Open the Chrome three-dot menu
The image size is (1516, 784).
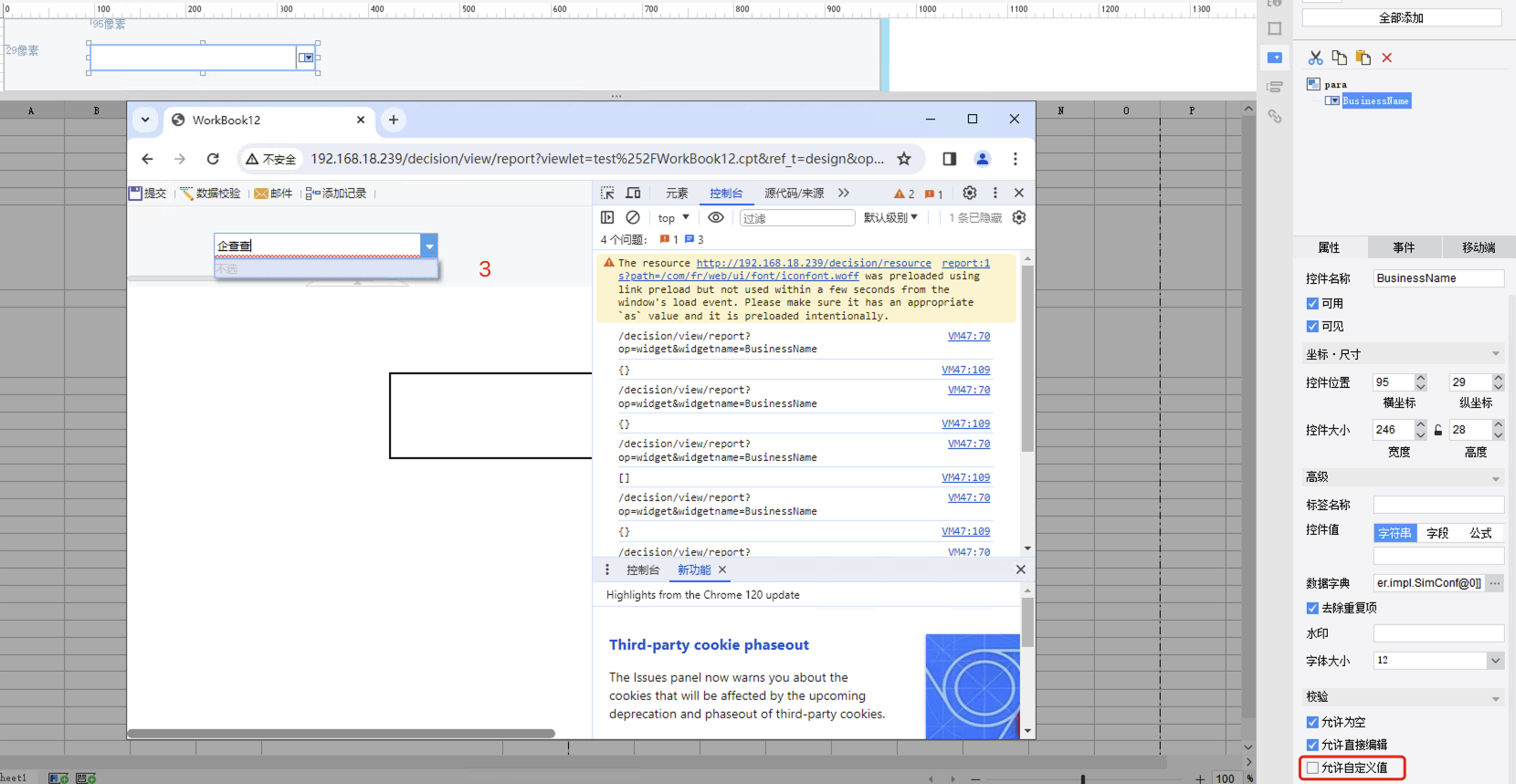pos(1016,159)
